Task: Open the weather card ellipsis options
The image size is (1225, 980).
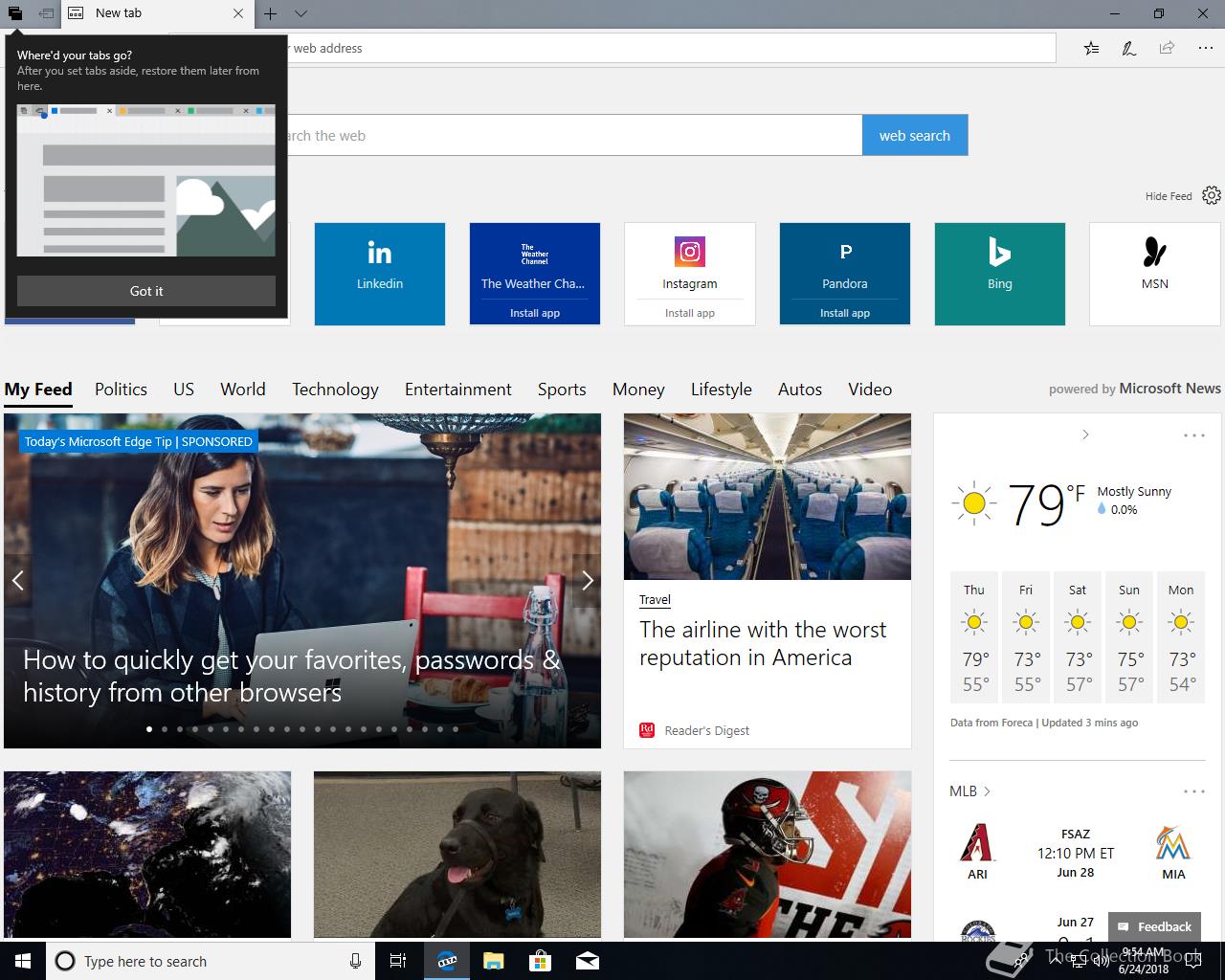Action: click(1194, 435)
